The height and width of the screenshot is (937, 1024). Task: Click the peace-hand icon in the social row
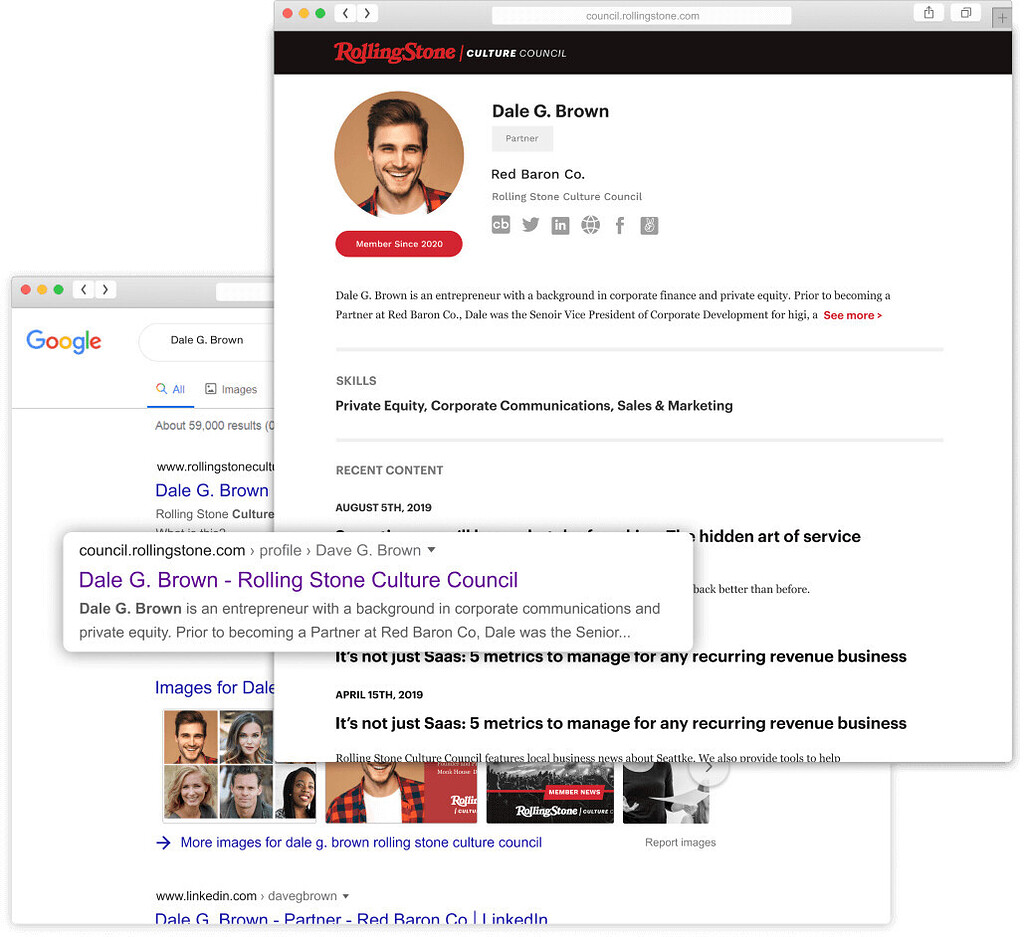pyautogui.click(x=651, y=226)
